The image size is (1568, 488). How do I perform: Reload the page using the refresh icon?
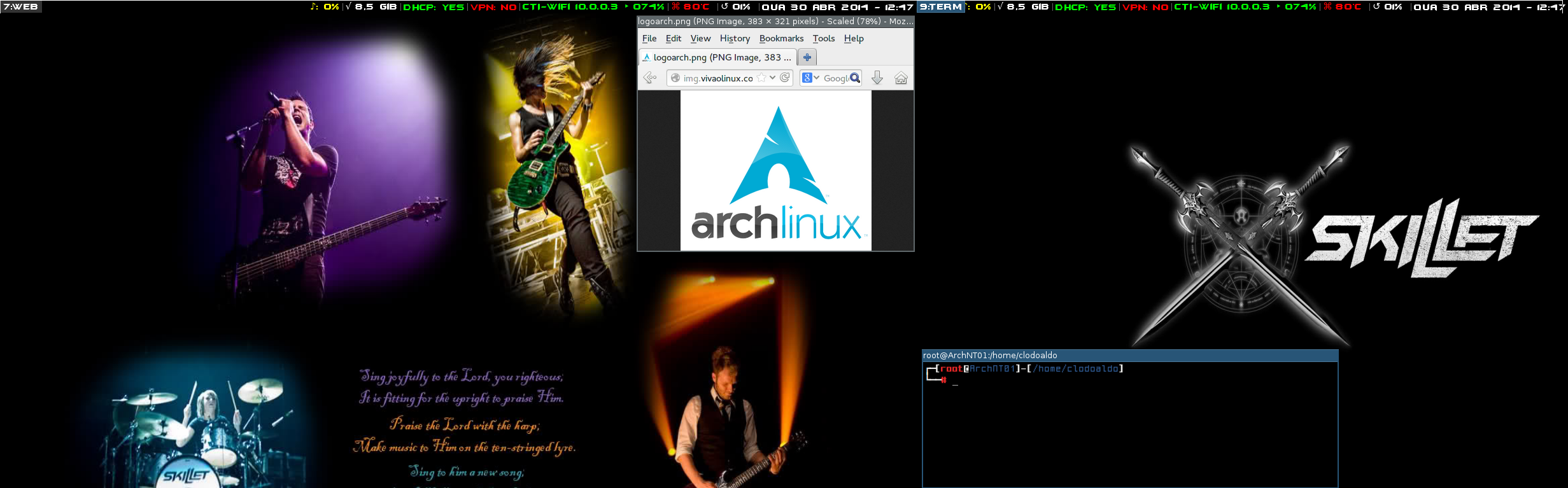click(785, 78)
